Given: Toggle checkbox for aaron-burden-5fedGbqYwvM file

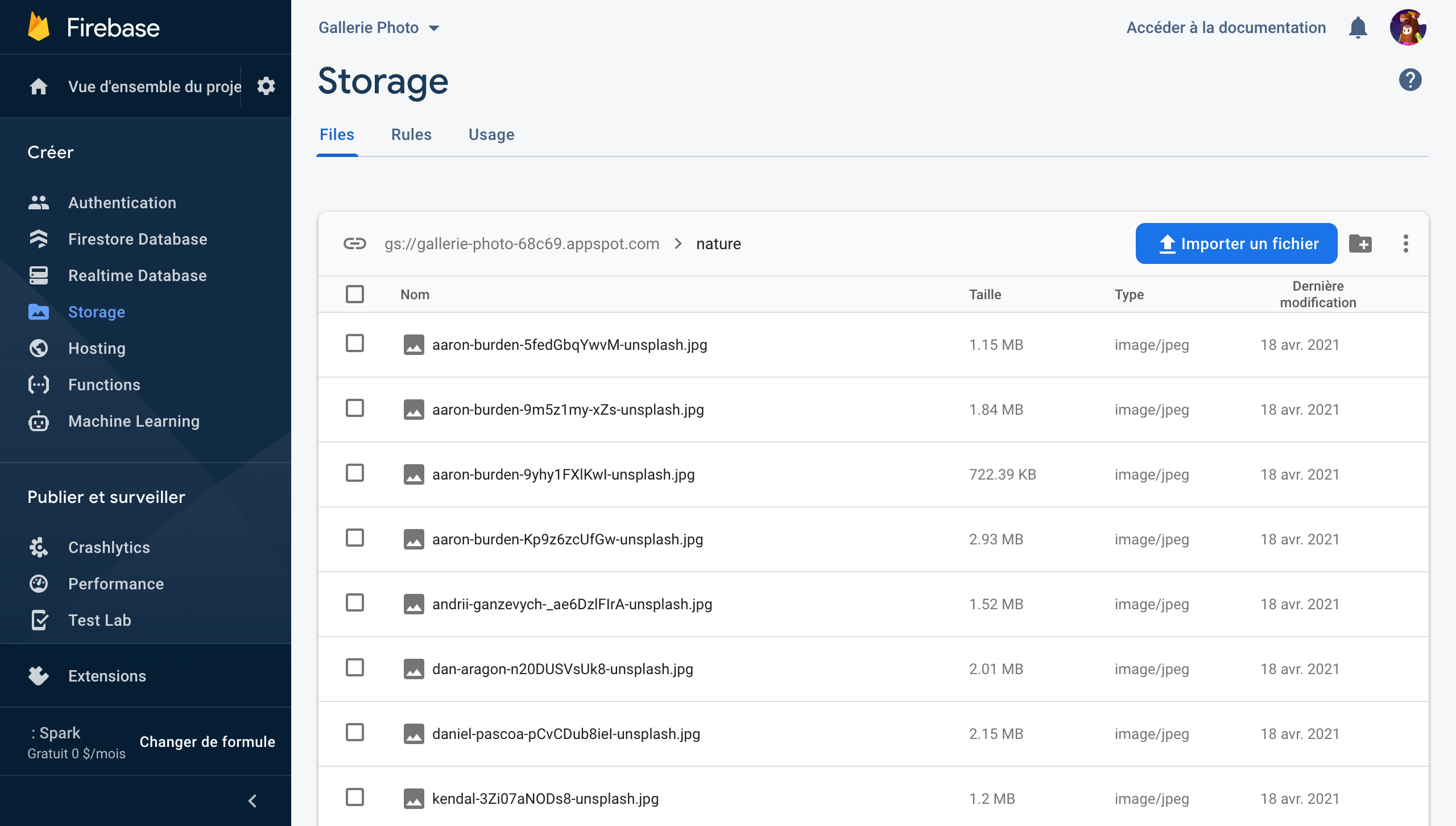Looking at the screenshot, I should (x=355, y=344).
